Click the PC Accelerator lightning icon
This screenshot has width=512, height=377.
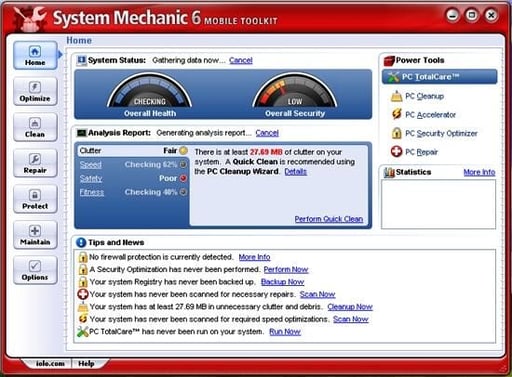pyautogui.click(x=396, y=114)
